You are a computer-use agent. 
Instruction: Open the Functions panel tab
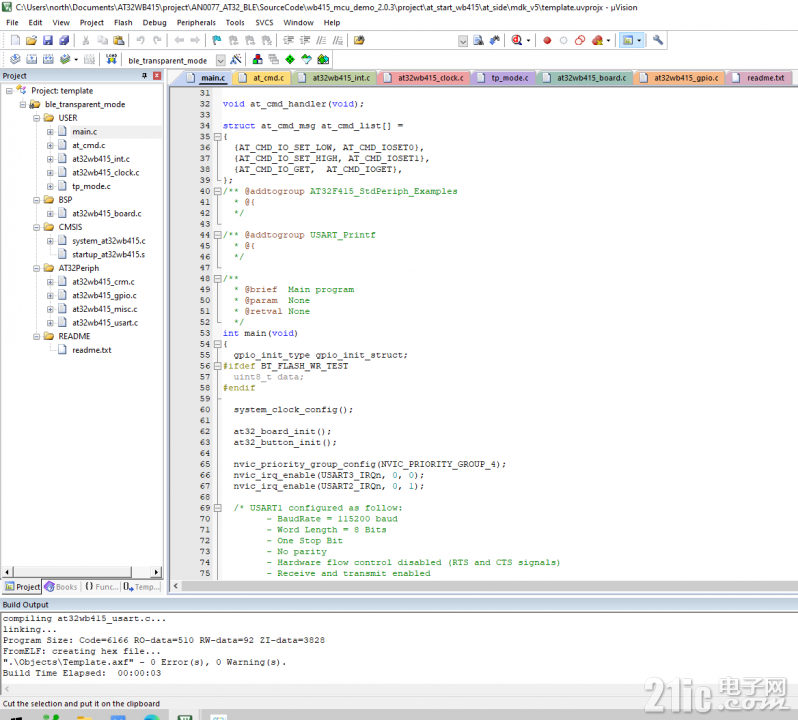point(101,587)
